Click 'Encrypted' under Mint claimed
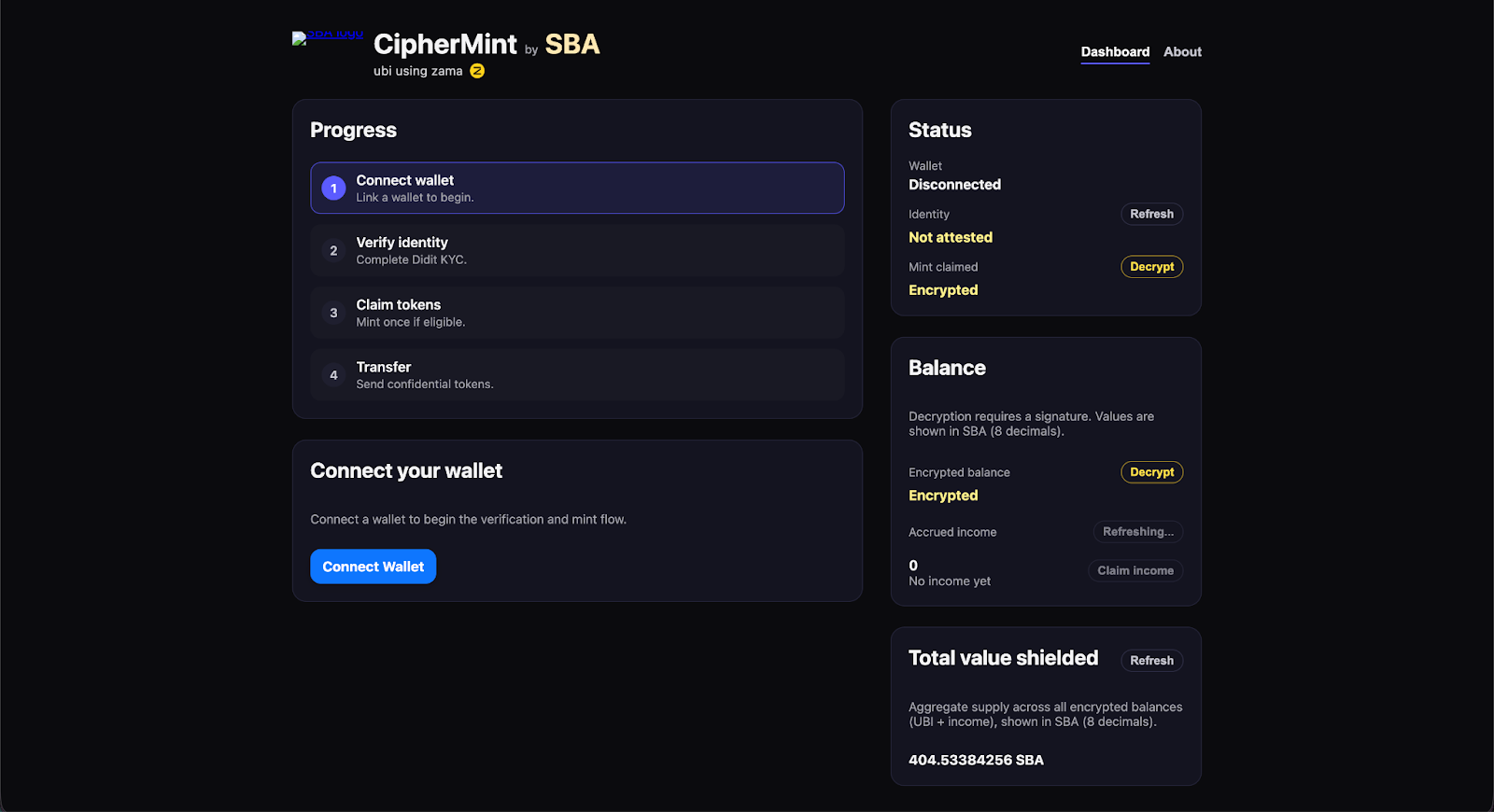The image size is (1494, 812). click(943, 290)
